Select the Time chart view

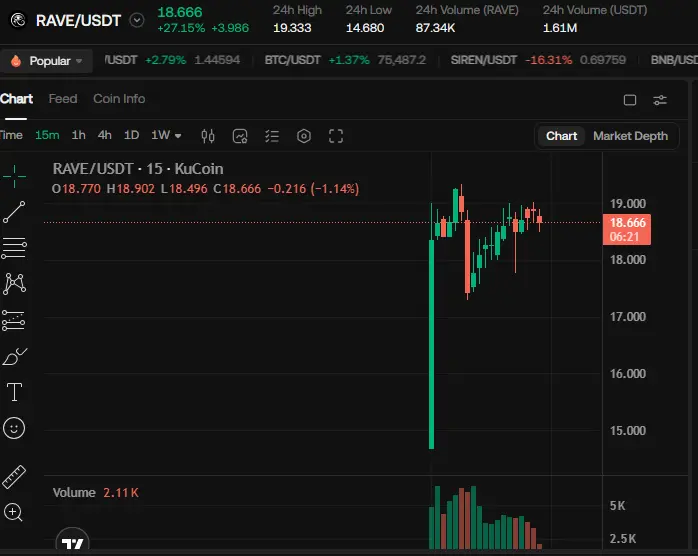point(11,135)
